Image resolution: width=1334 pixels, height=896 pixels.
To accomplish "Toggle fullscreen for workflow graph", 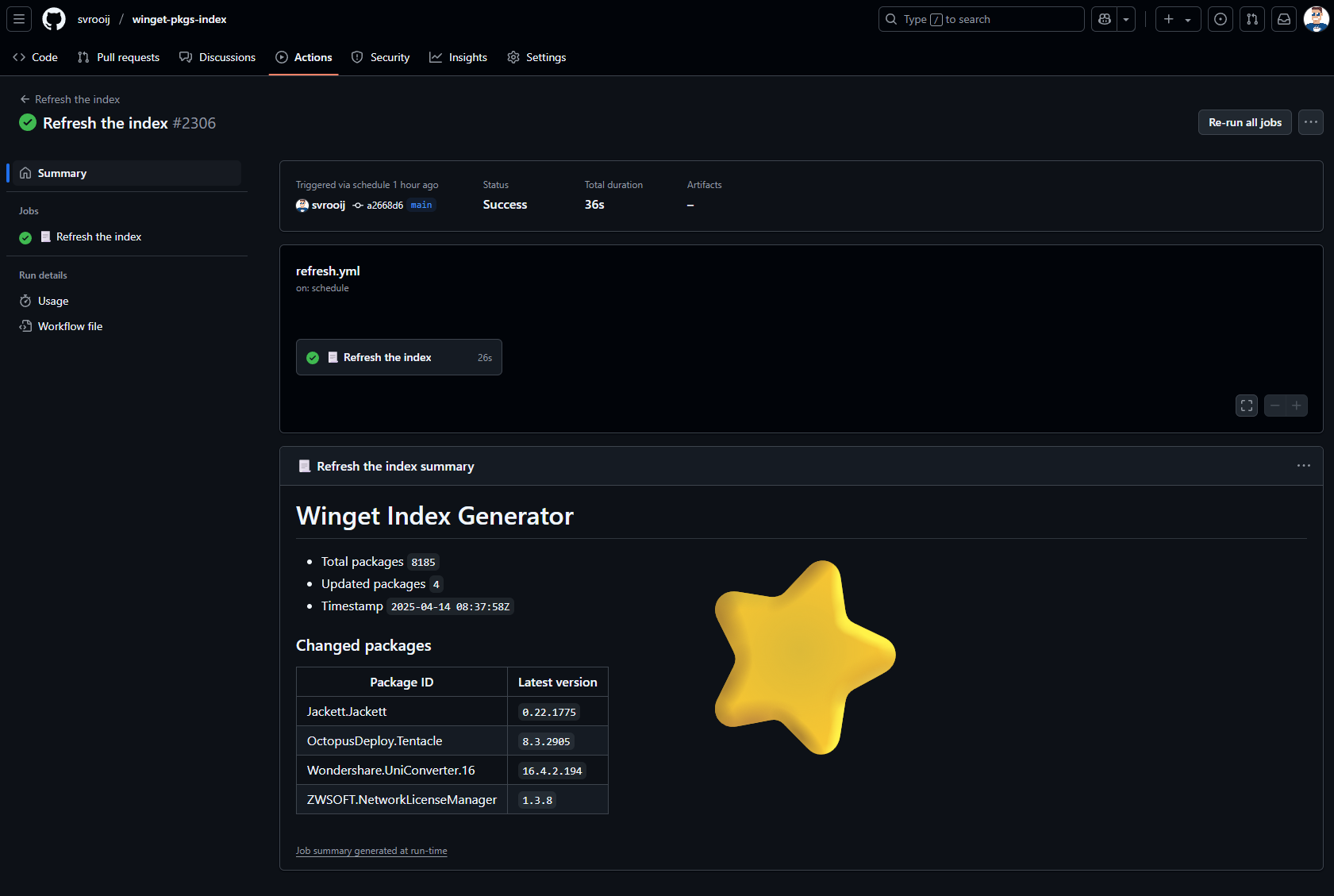I will click(x=1247, y=406).
